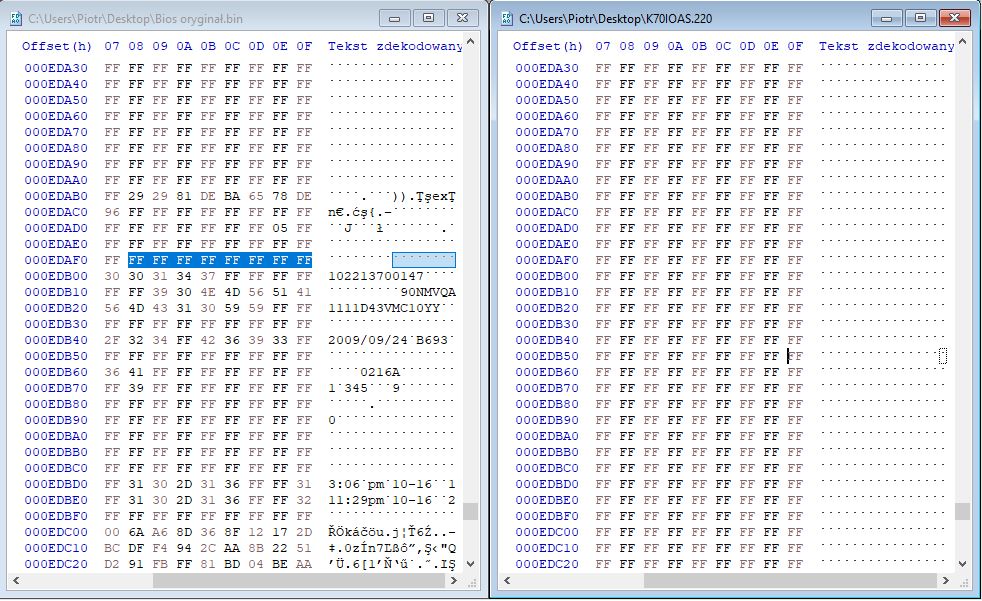Viewport: 982px width, 601px height.
Task: Click byte D2 in row 000EDC20 of Bios oryginał.bin
Action: pyautogui.click(x=112, y=564)
